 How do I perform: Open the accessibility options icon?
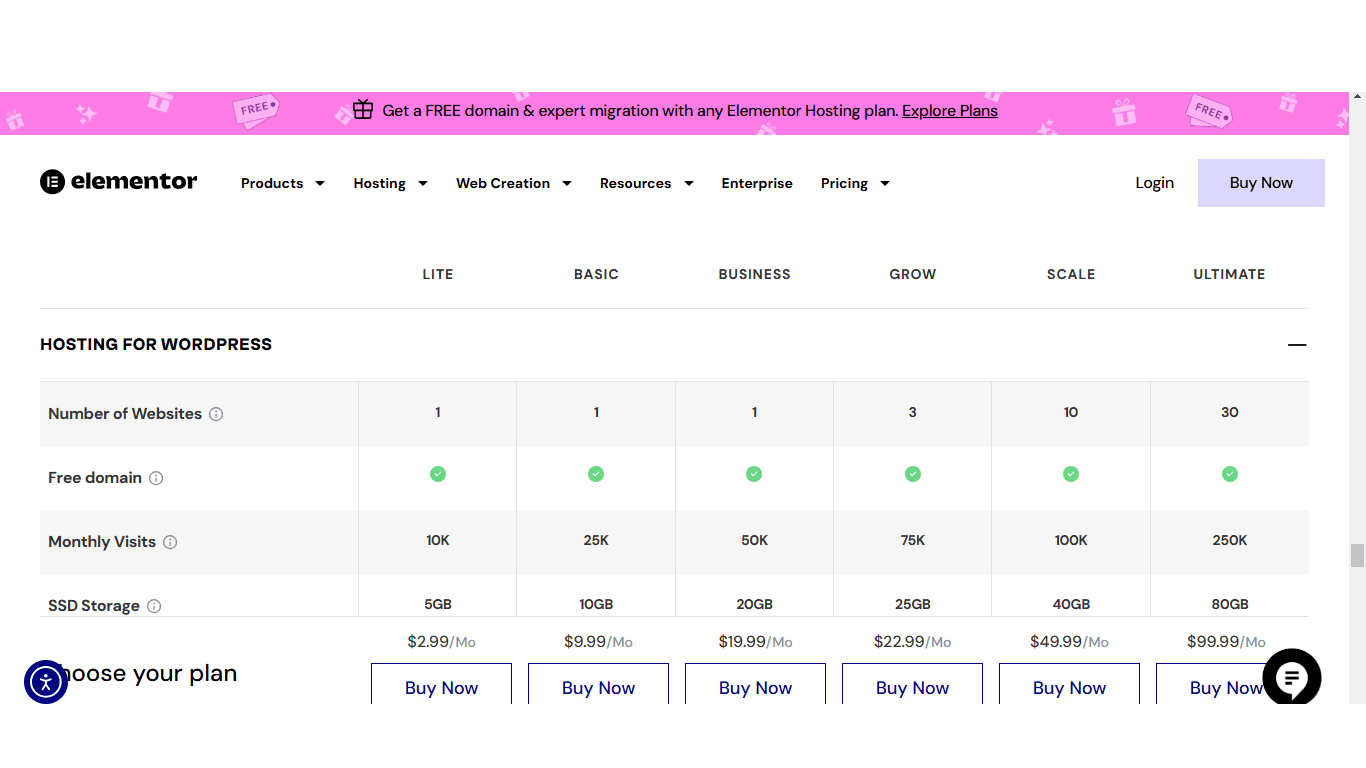[46, 682]
